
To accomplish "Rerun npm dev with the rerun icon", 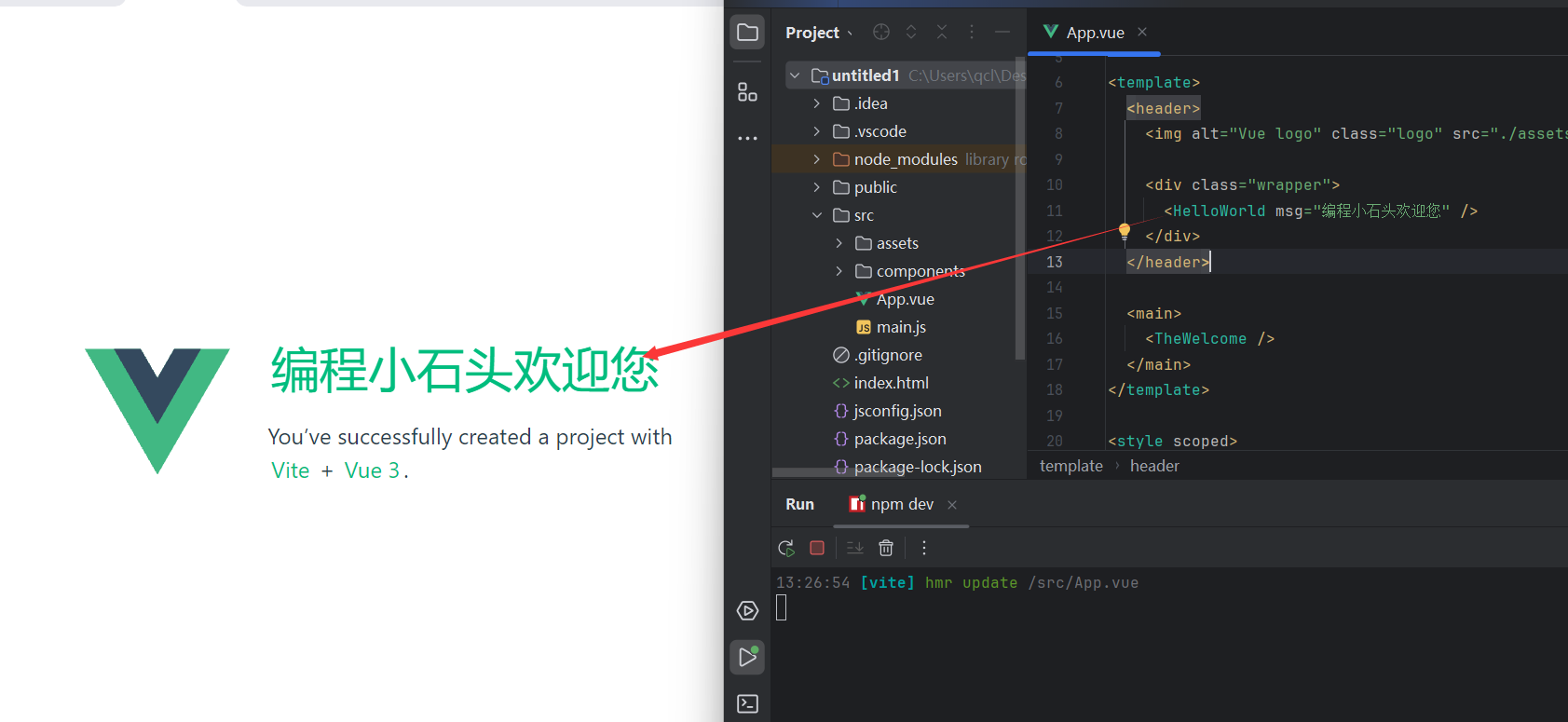I will tap(786, 548).
